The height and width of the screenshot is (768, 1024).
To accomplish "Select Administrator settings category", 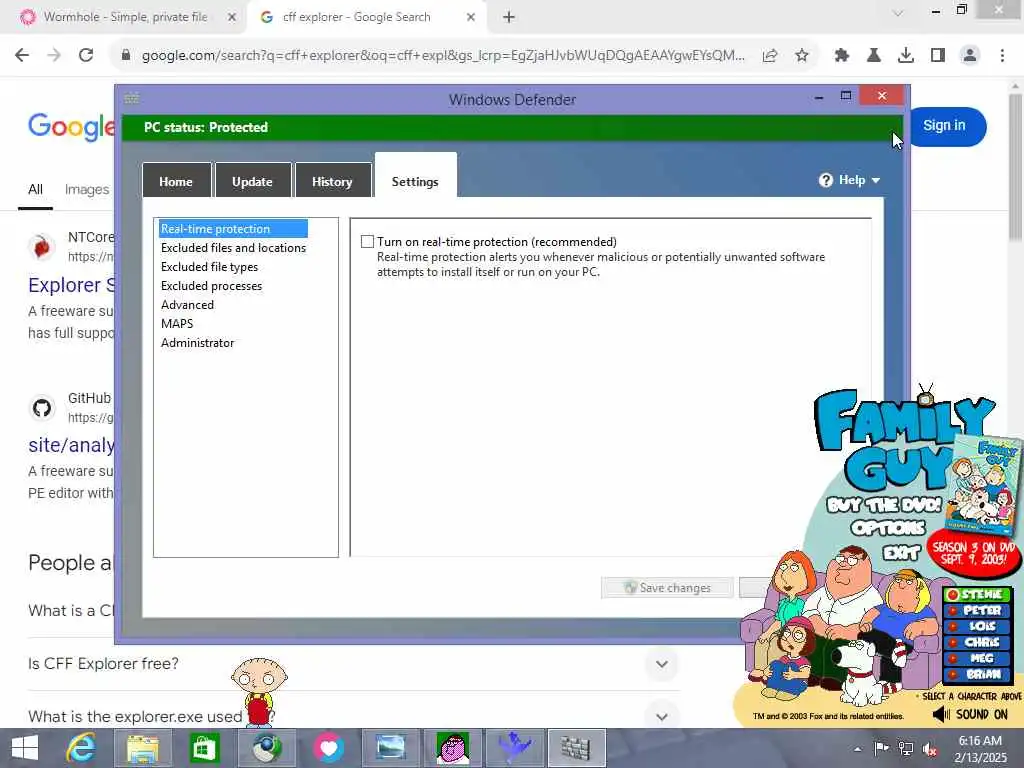I will point(197,342).
